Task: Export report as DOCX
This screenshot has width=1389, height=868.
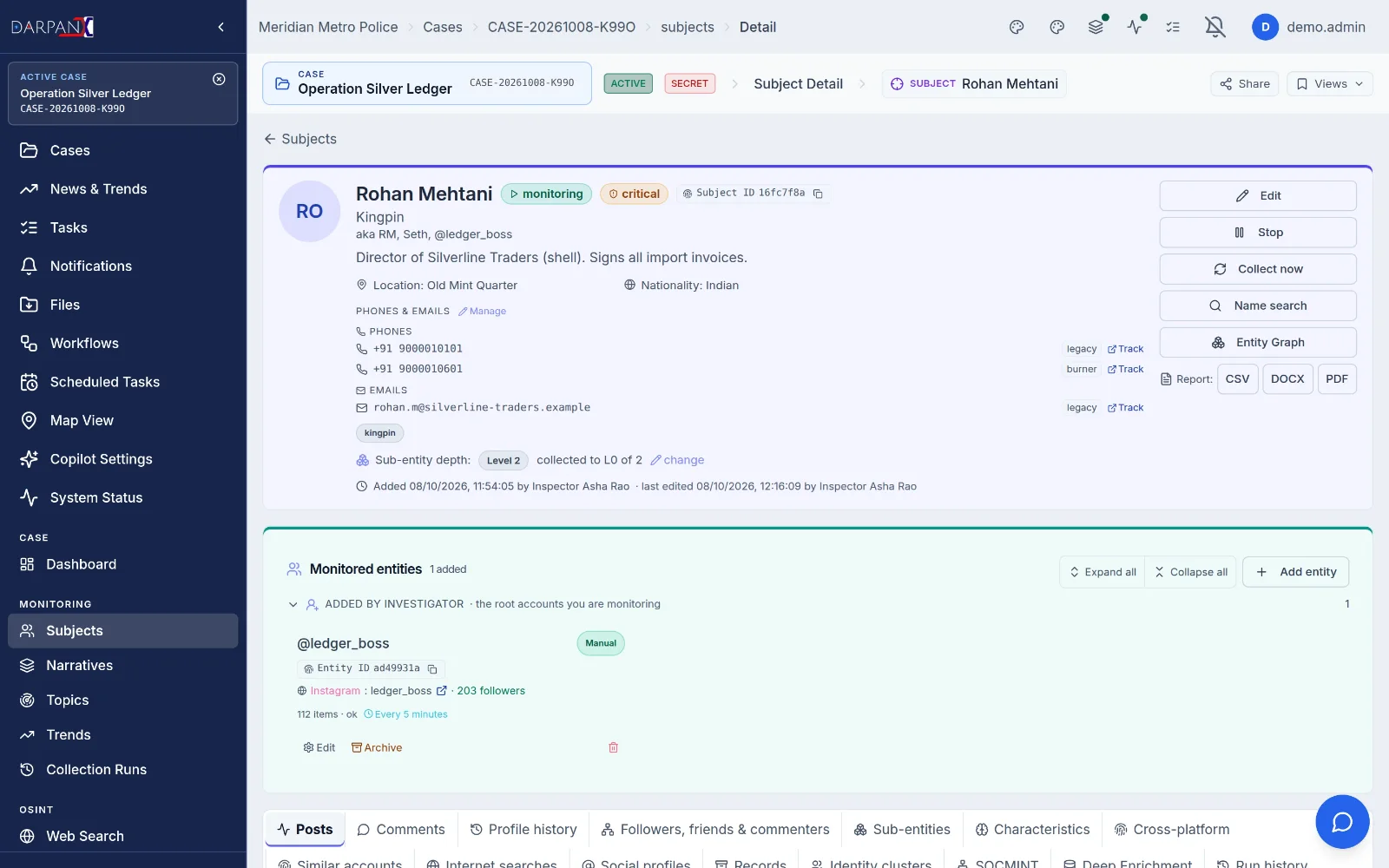Action: point(1287,379)
